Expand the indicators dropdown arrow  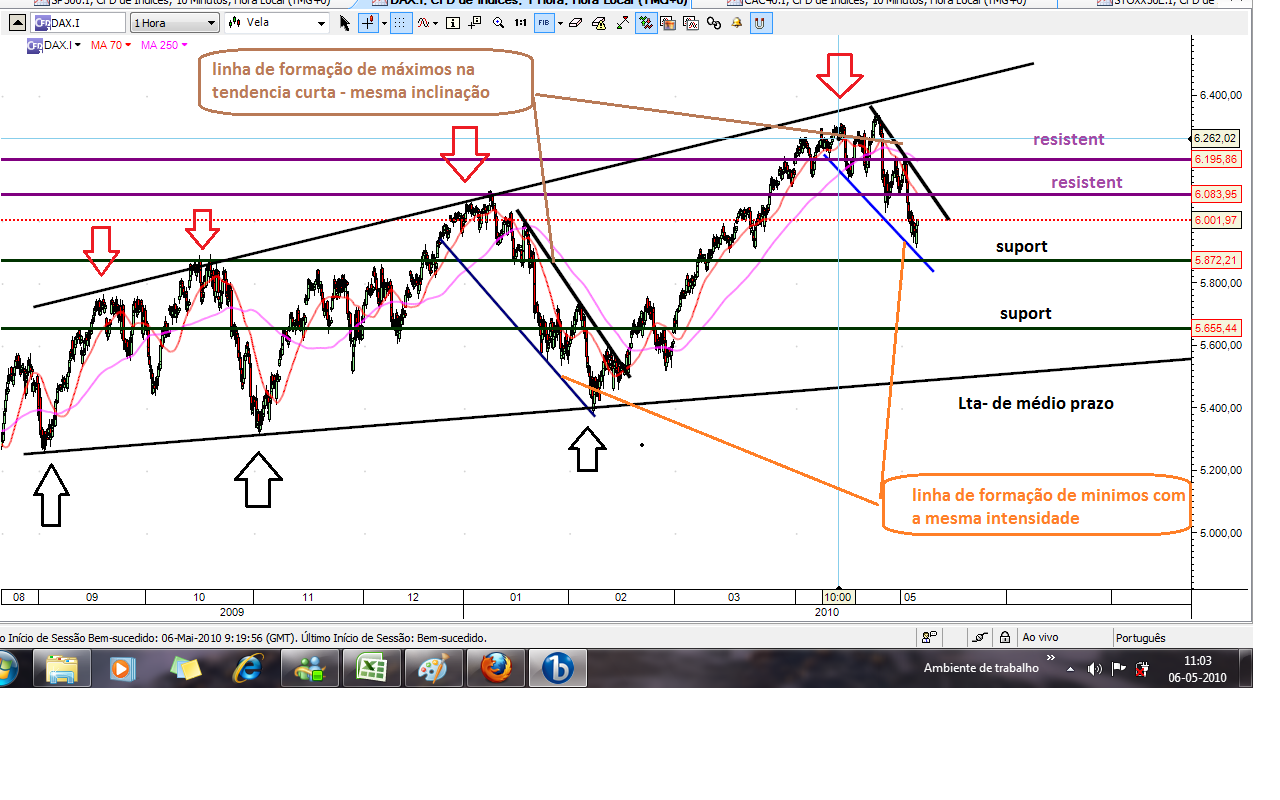pyautogui.click(x=435, y=23)
